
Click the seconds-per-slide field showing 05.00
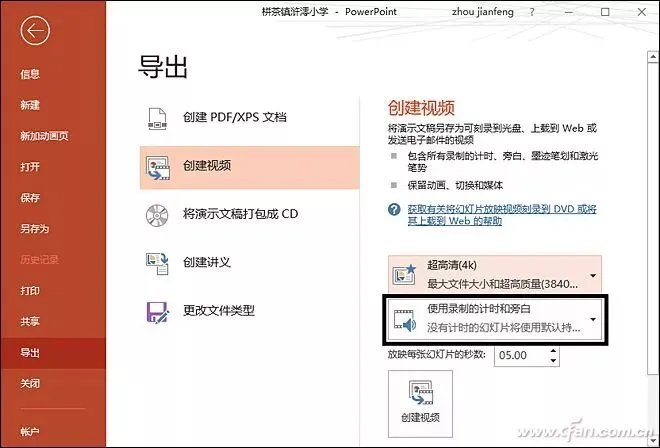[x=521, y=355]
